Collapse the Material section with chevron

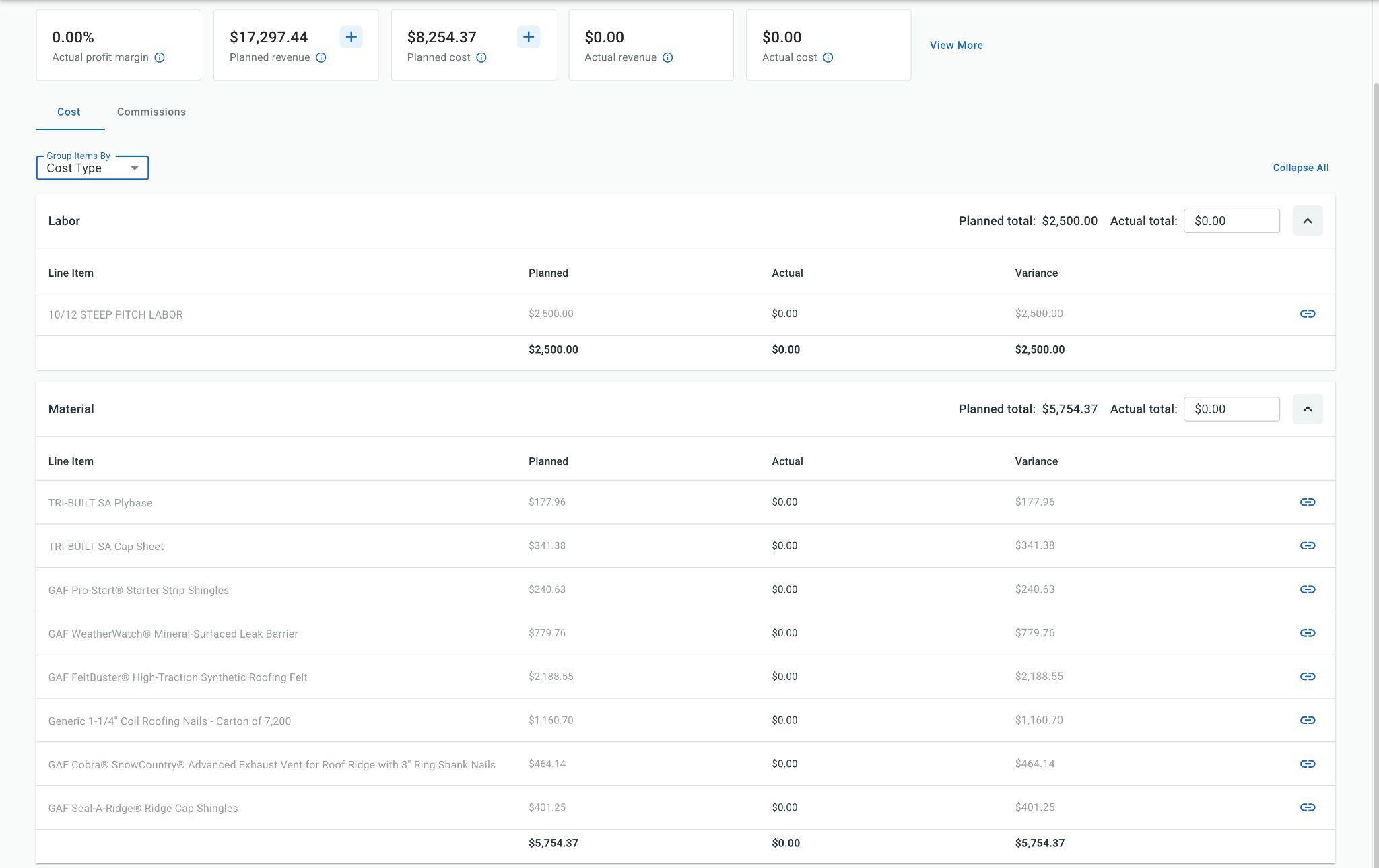pyautogui.click(x=1307, y=409)
